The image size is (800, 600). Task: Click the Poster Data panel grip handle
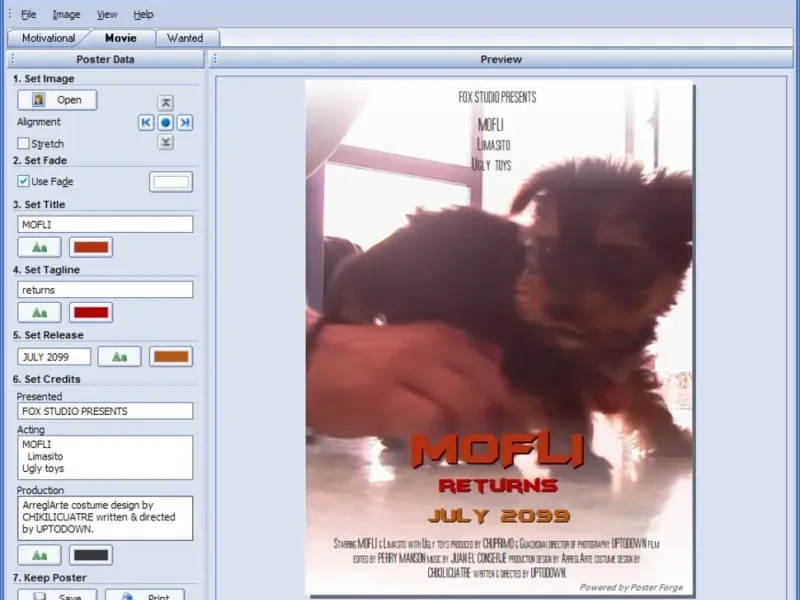click(13, 59)
